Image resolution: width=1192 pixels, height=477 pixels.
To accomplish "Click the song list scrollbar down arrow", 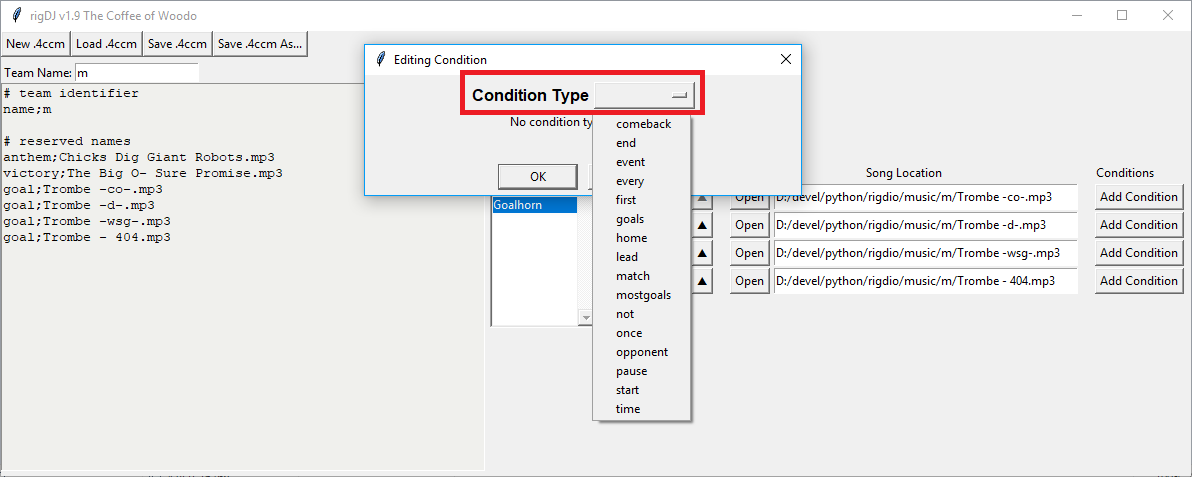I will click(585, 317).
